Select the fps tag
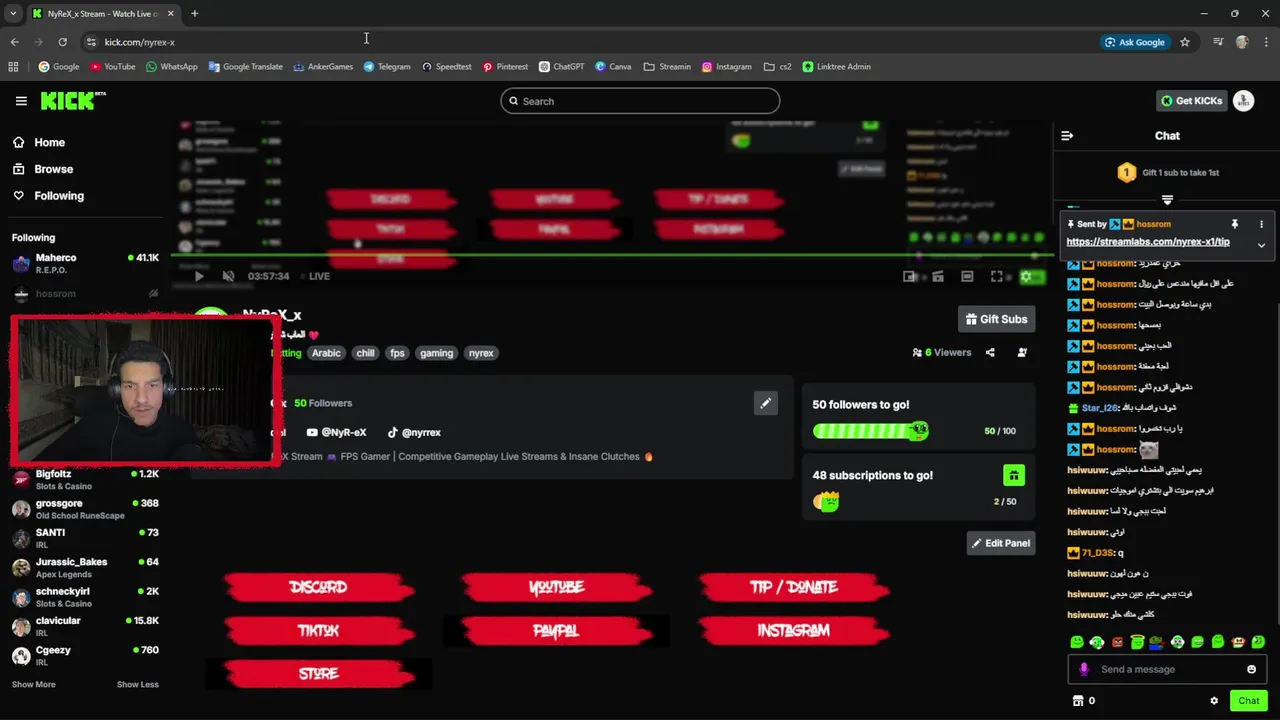This screenshot has width=1280, height=720. coord(397,353)
